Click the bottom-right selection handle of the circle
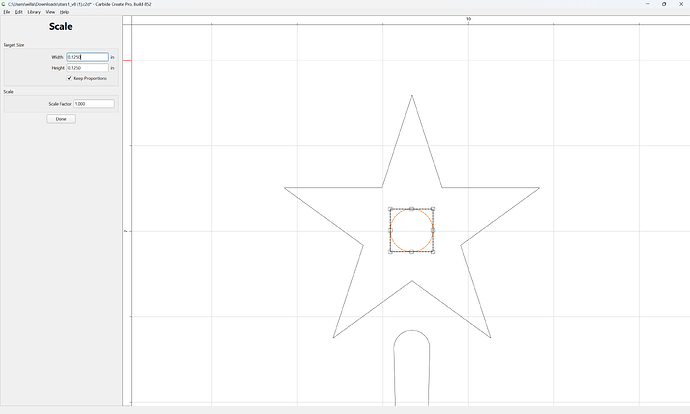 [x=433, y=252]
